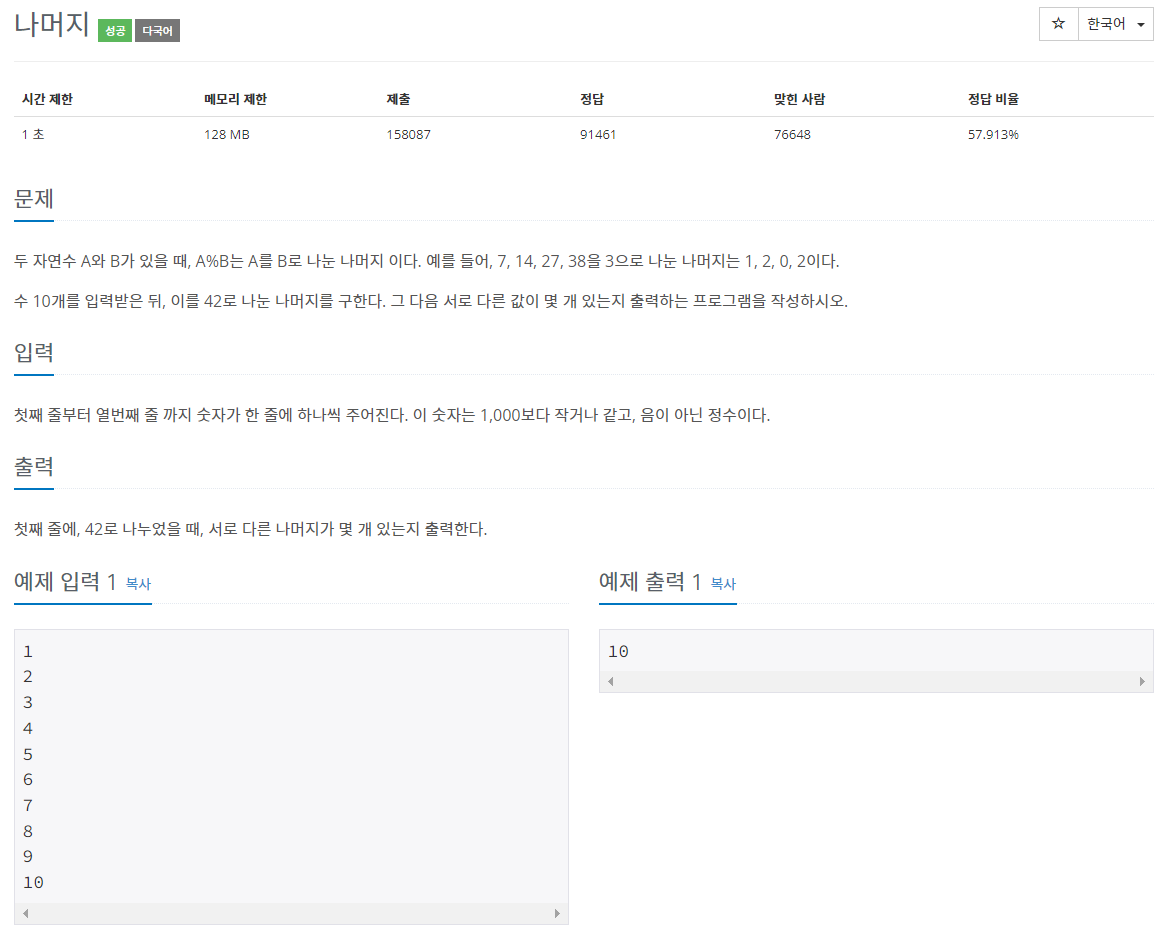Screen dimensions: 1172x935
Task: Click the left arrow of the sample output scrollbar
Action: click(x=608, y=681)
